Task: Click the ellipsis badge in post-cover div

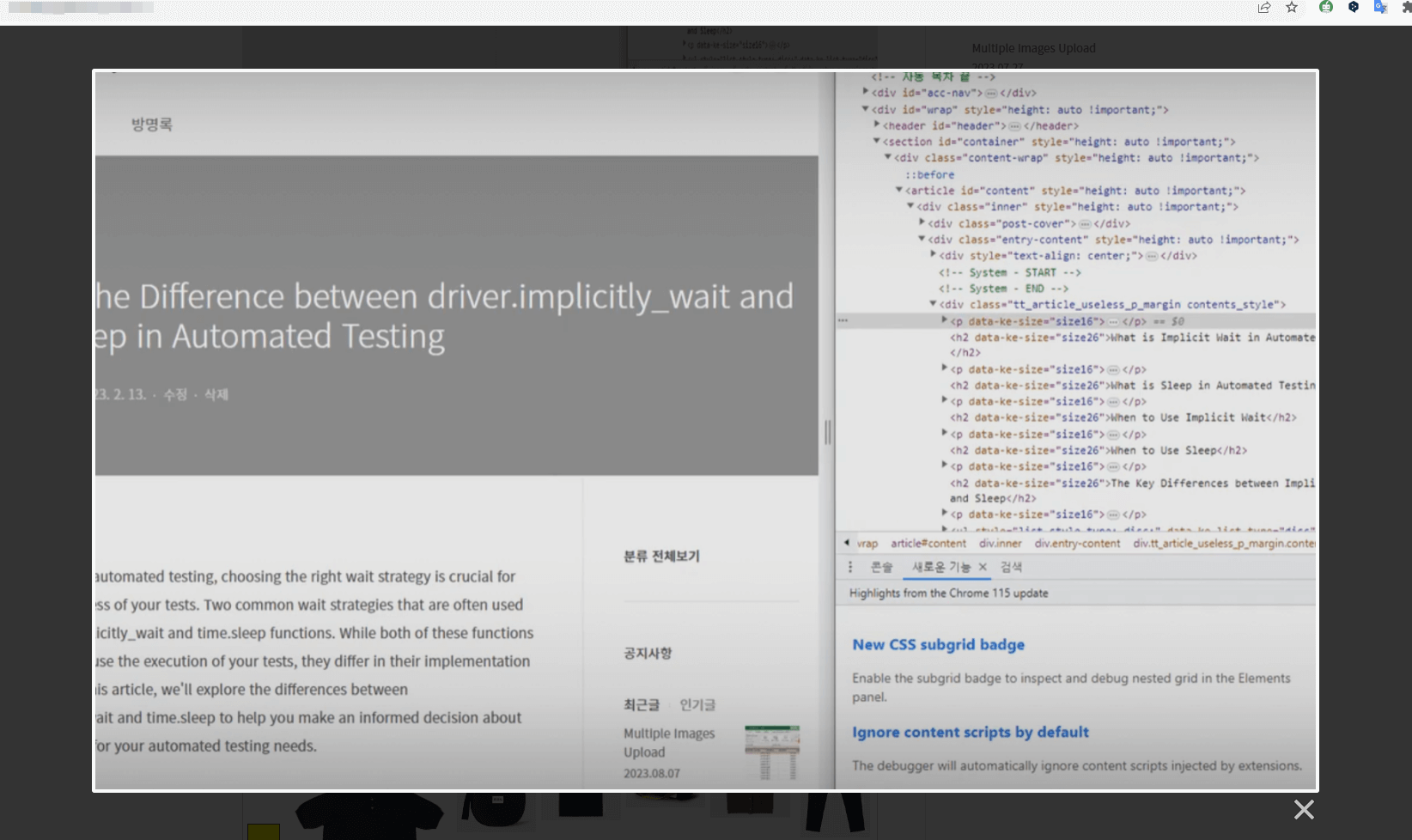Action: pos(1085,224)
